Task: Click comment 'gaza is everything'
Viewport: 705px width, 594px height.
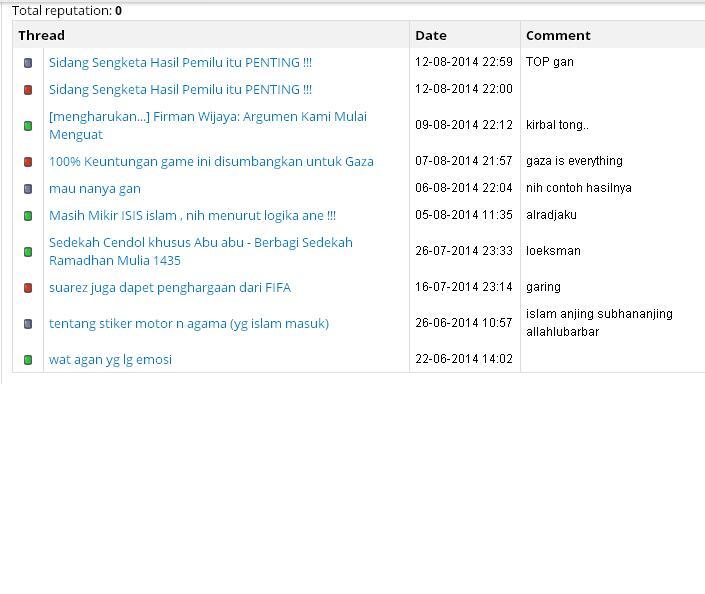Action: pyautogui.click(x=574, y=161)
